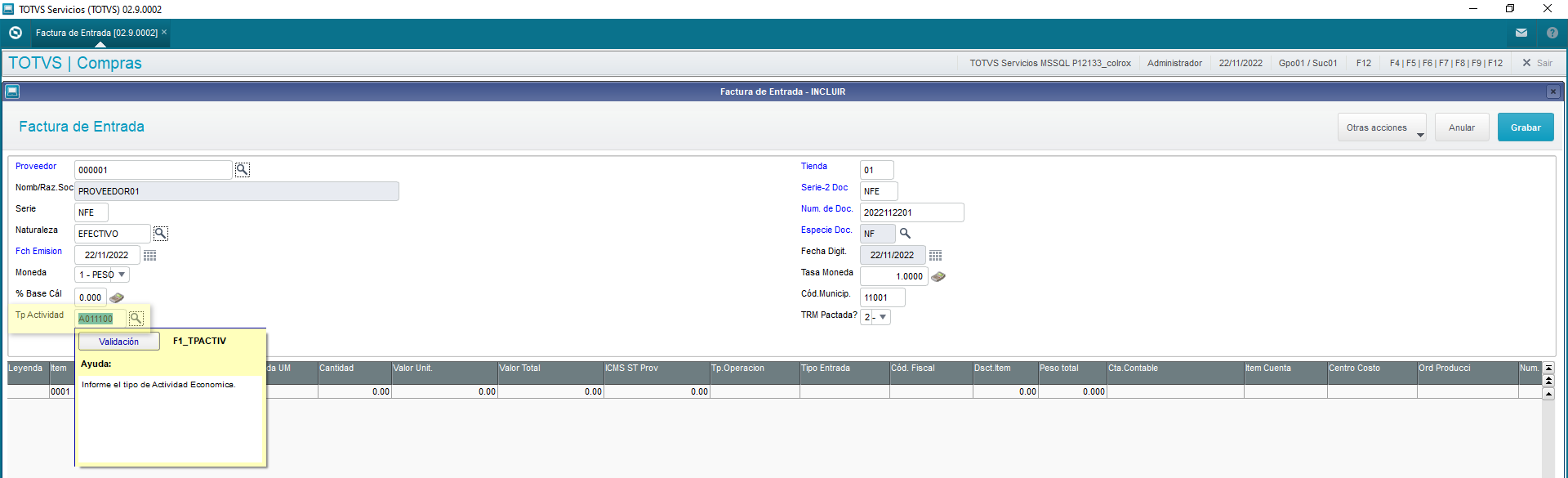Expand the TRM Pactada dropdown
This screenshot has height=478, width=1568.
(x=883, y=317)
